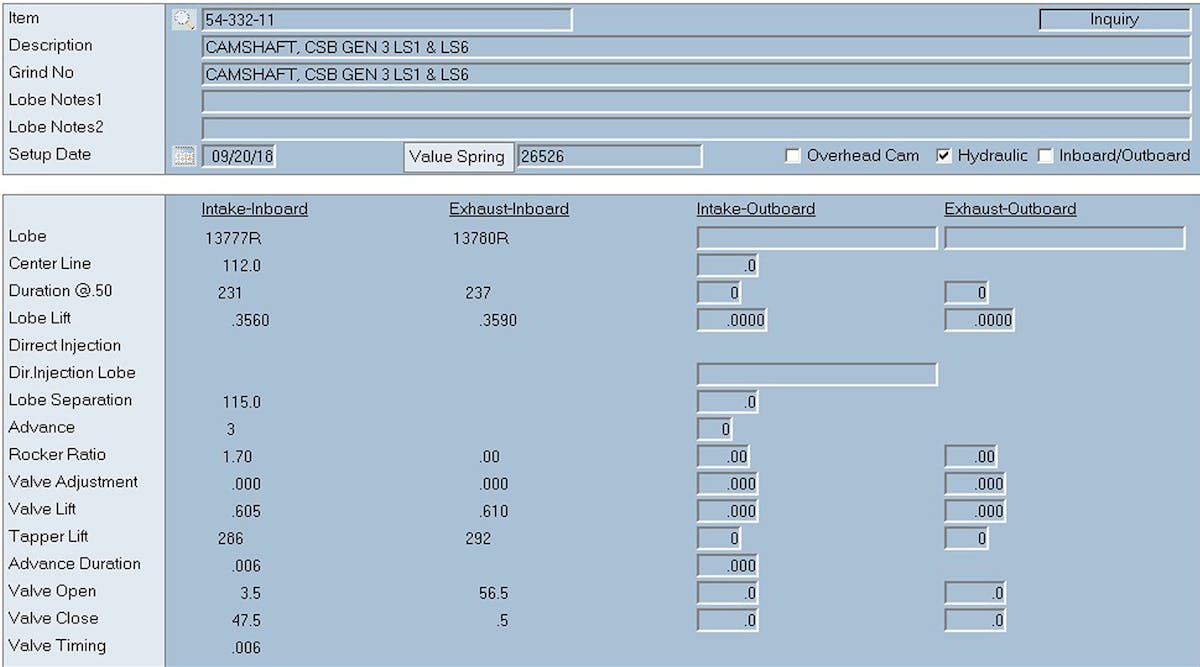Viewport: 1200px width, 667px height.
Task: Click the Dir.Injection Lobe outboard field
Action: [816, 374]
